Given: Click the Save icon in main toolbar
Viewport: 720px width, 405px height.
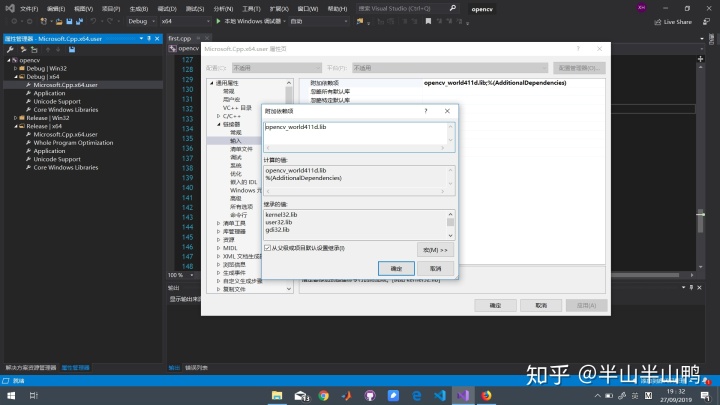Looking at the screenshot, I should click(69, 21).
